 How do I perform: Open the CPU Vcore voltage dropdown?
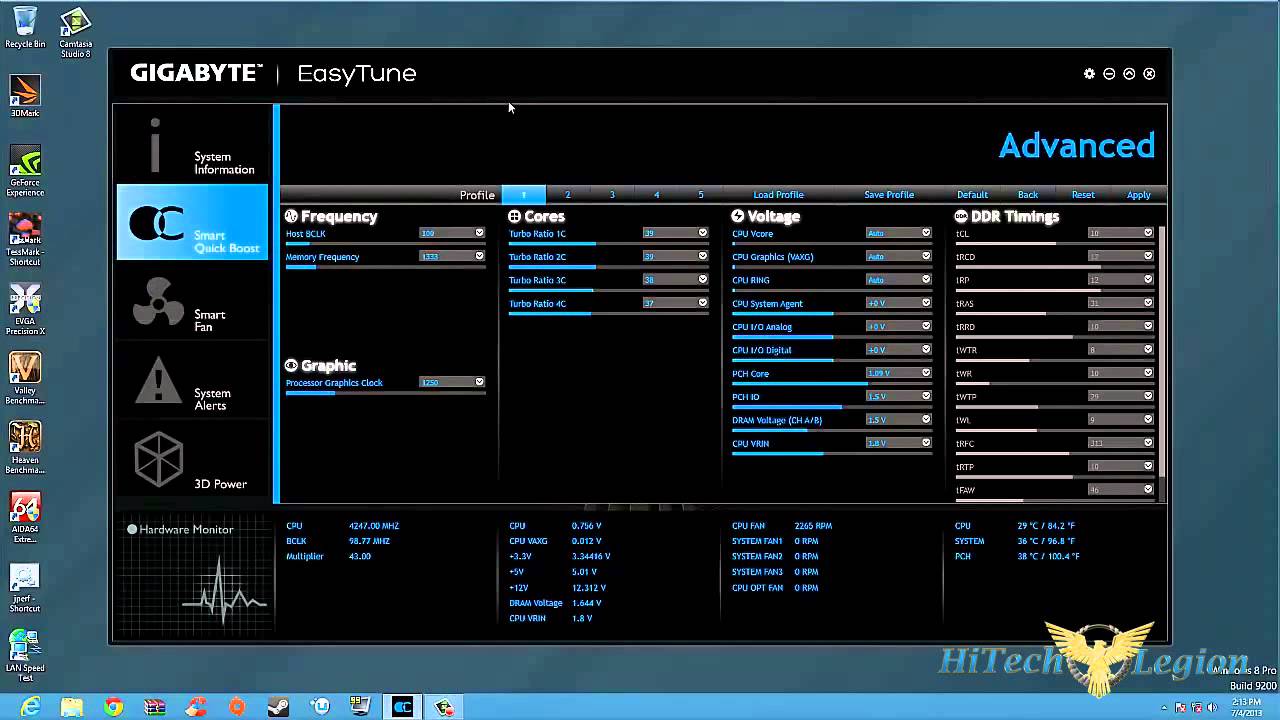click(926, 233)
